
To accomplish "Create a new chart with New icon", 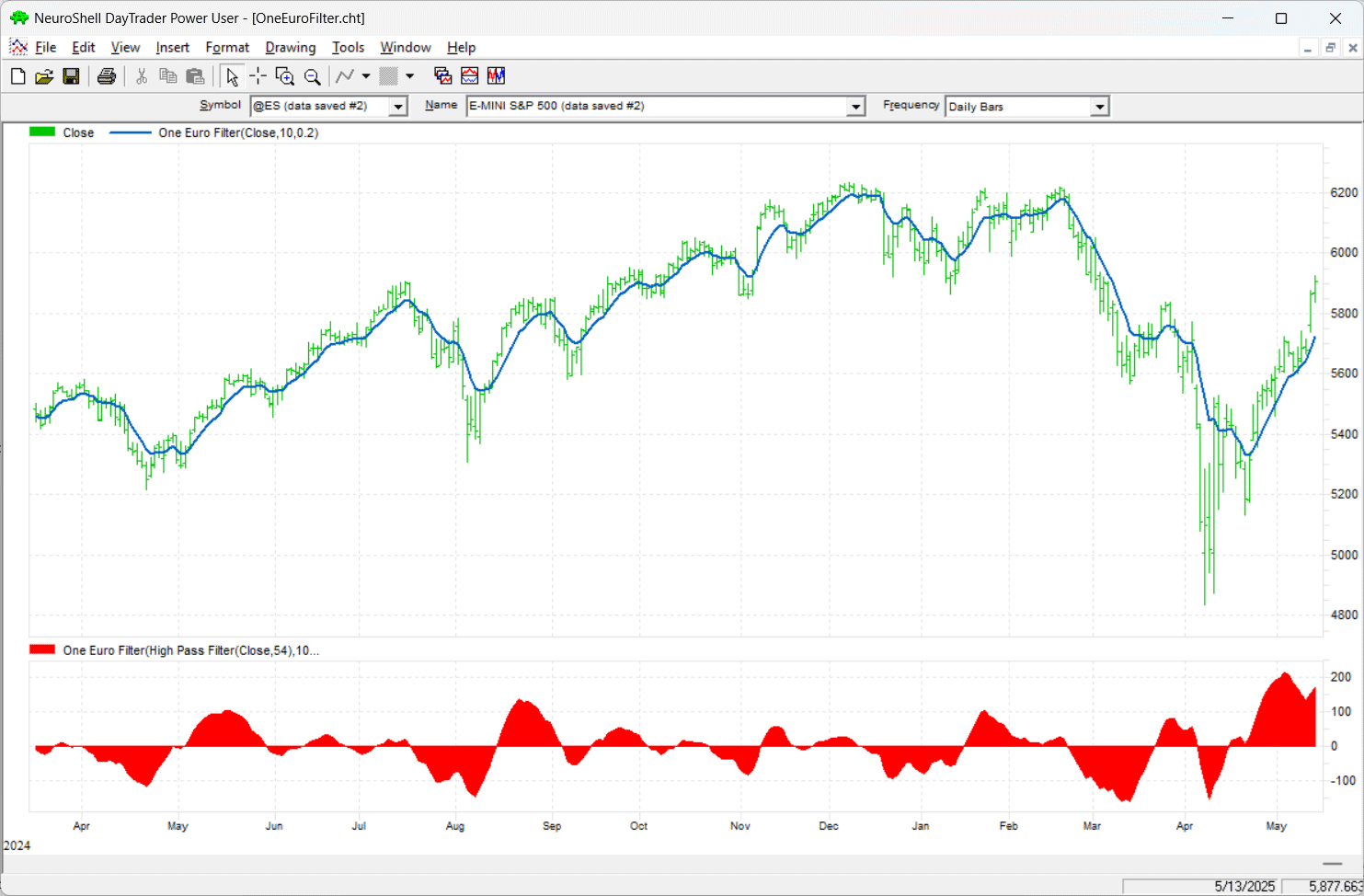I will click(17, 76).
